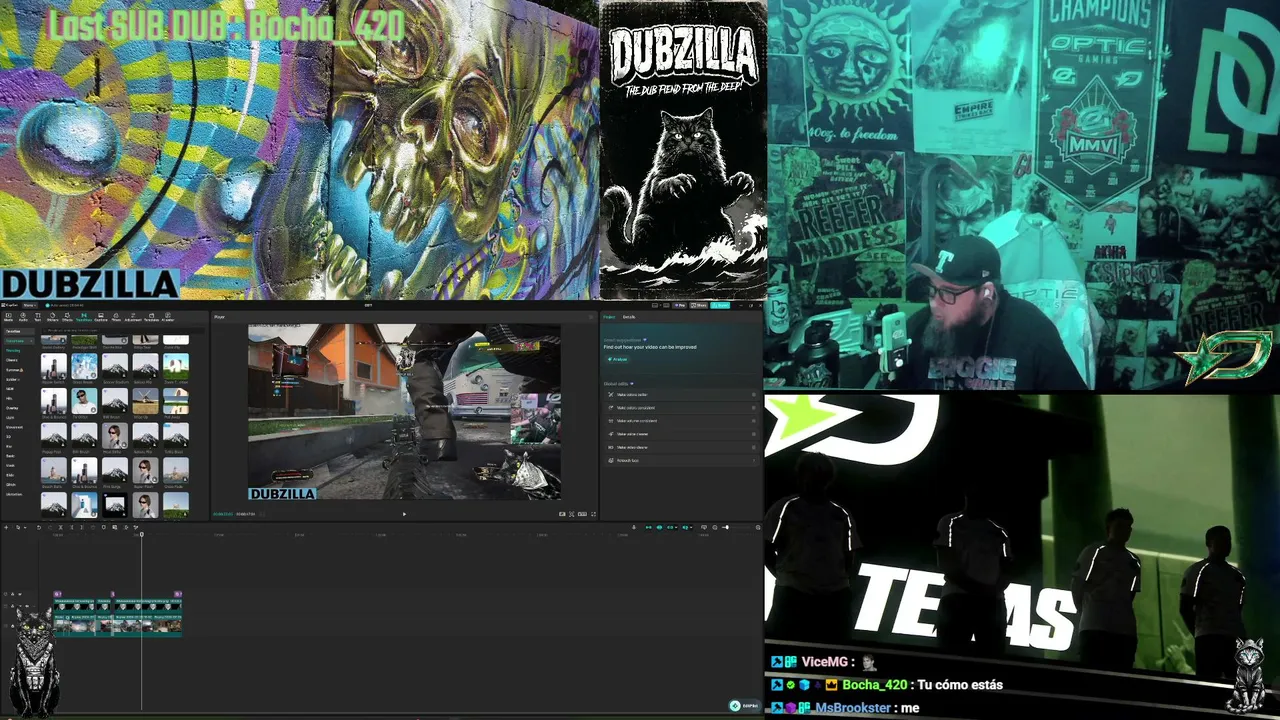The width and height of the screenshot is (1280, 720).
Task: Toggle the main track magnet in timeline
Action: [648, 527]
